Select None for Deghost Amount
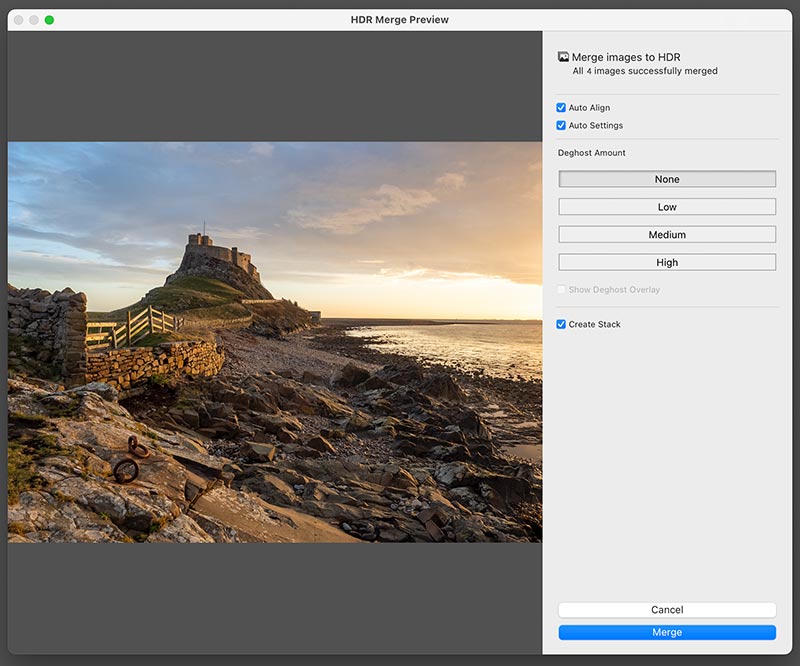 coord(667,179)
